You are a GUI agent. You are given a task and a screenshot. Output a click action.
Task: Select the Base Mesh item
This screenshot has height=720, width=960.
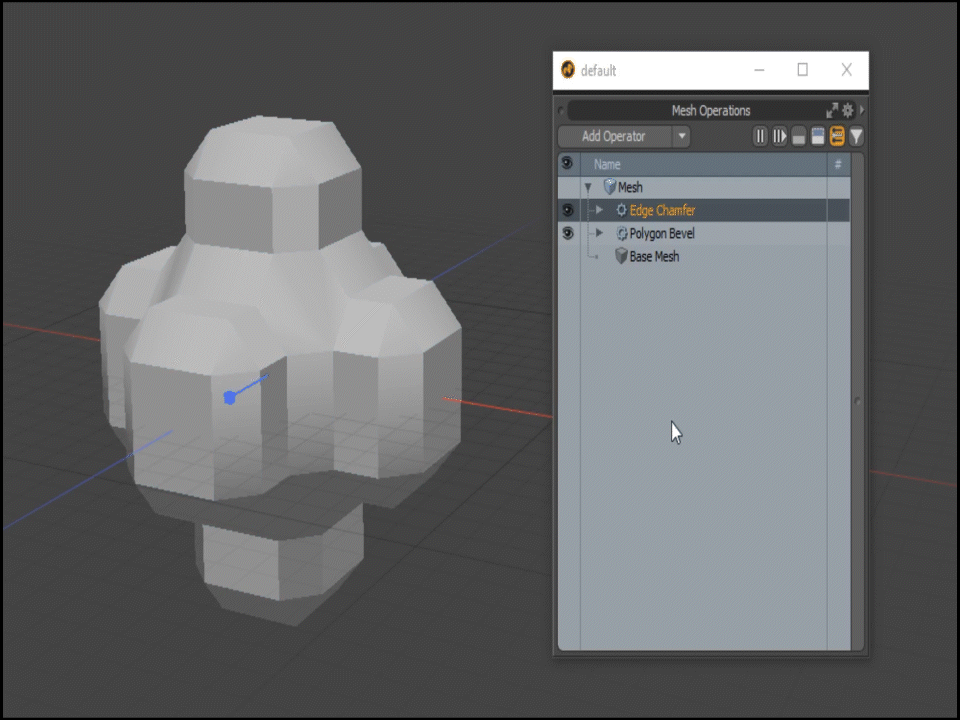[x=653, y=256]
